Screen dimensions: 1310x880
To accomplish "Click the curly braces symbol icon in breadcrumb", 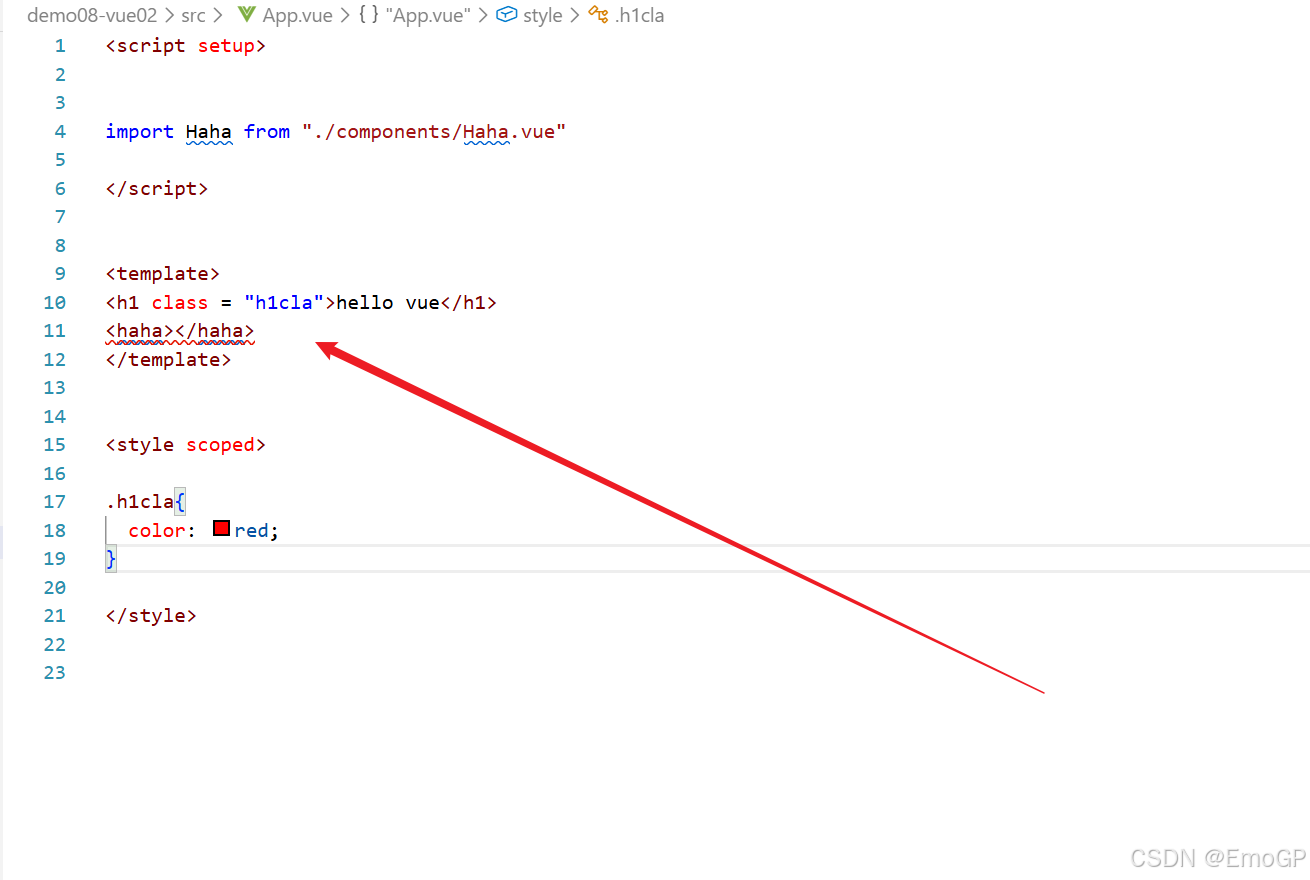I will 369,15.
